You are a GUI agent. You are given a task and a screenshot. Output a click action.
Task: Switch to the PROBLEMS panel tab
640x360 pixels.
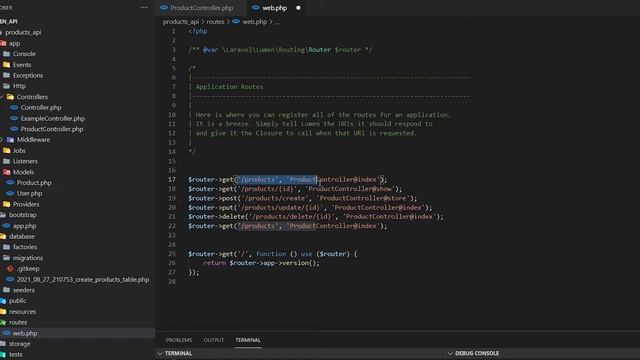pos(179,340)
